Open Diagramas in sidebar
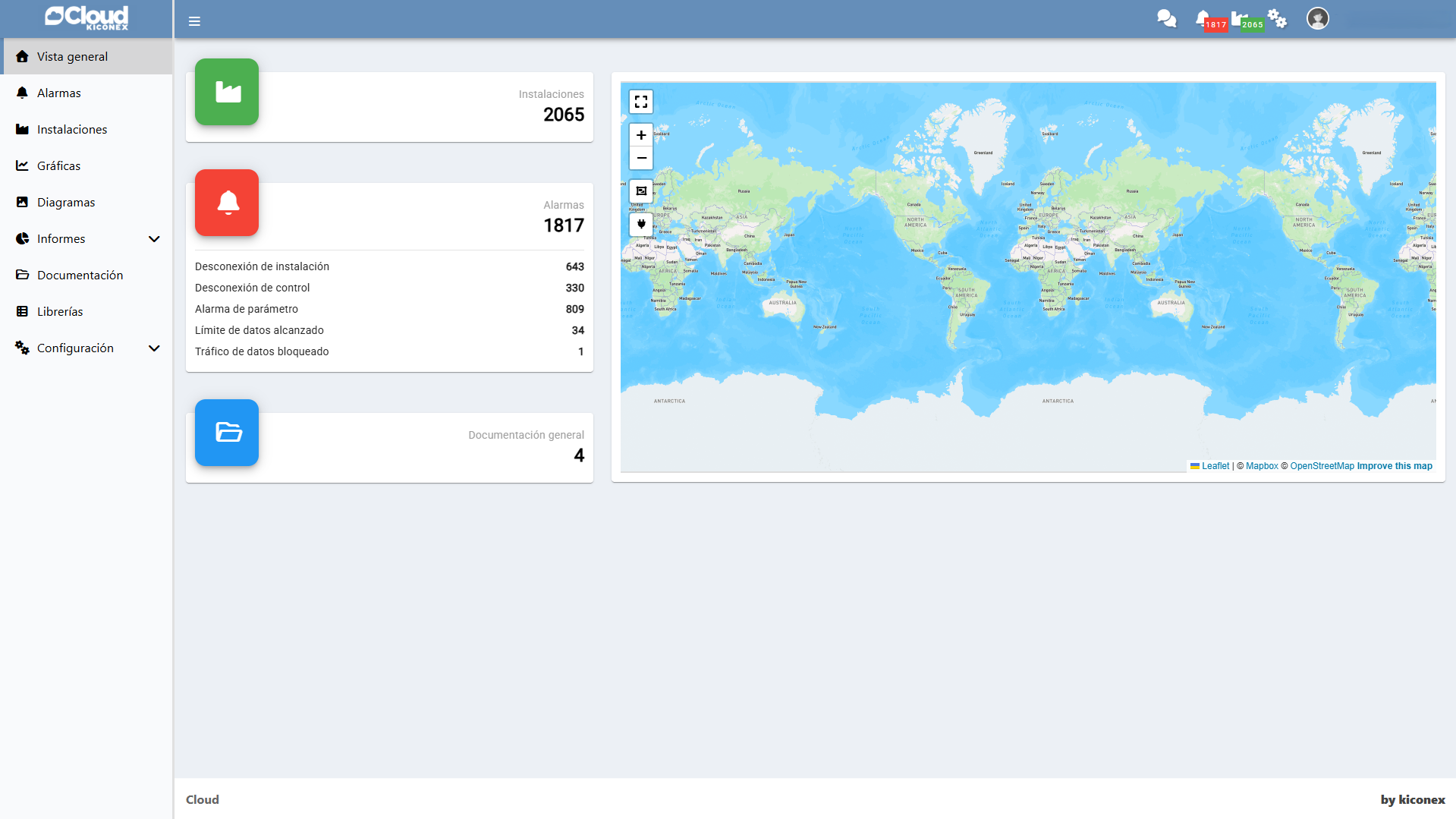Screen dimensions: 1456x819 click(x=88, y=202)
